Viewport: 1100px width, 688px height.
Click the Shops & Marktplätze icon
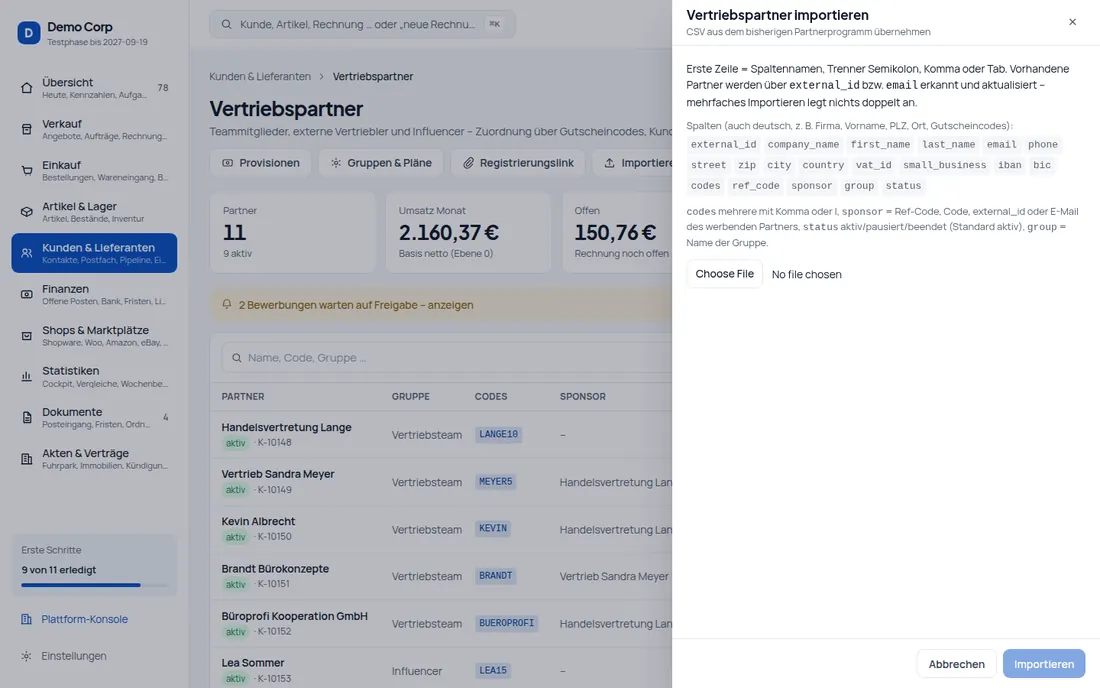click(x=27, y=336)
